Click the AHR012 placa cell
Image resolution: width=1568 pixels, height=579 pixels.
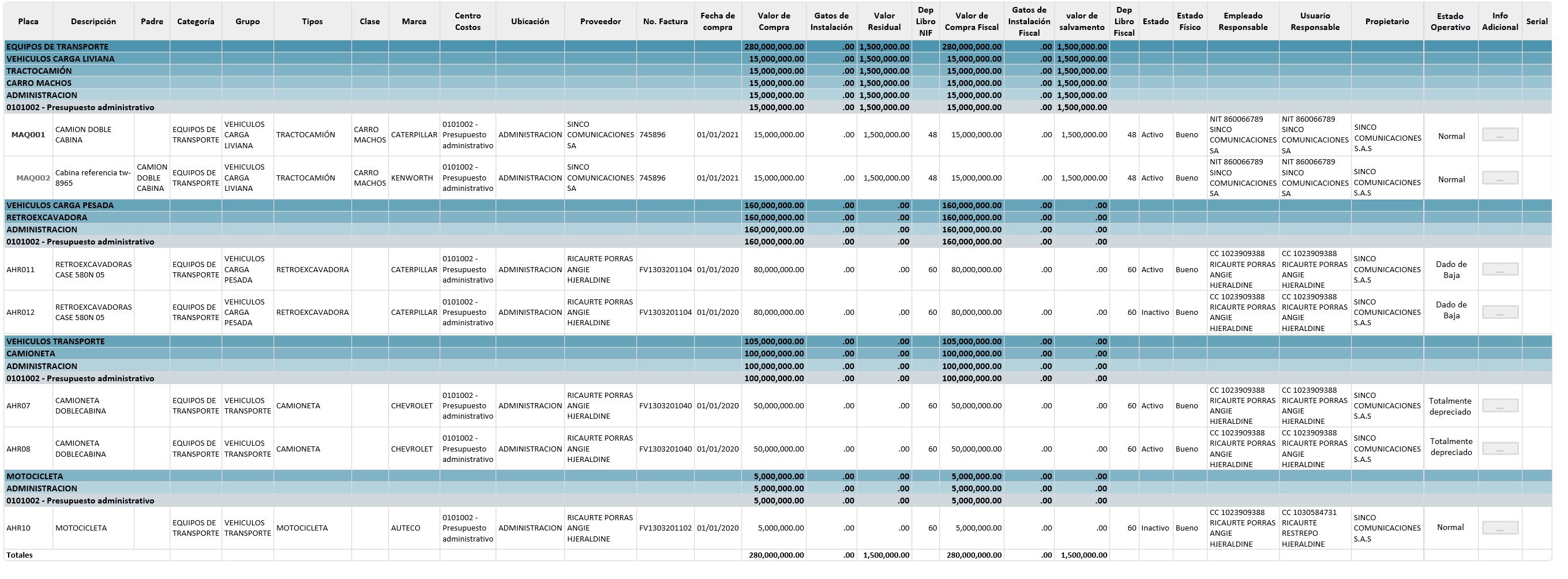click(28, 313)
